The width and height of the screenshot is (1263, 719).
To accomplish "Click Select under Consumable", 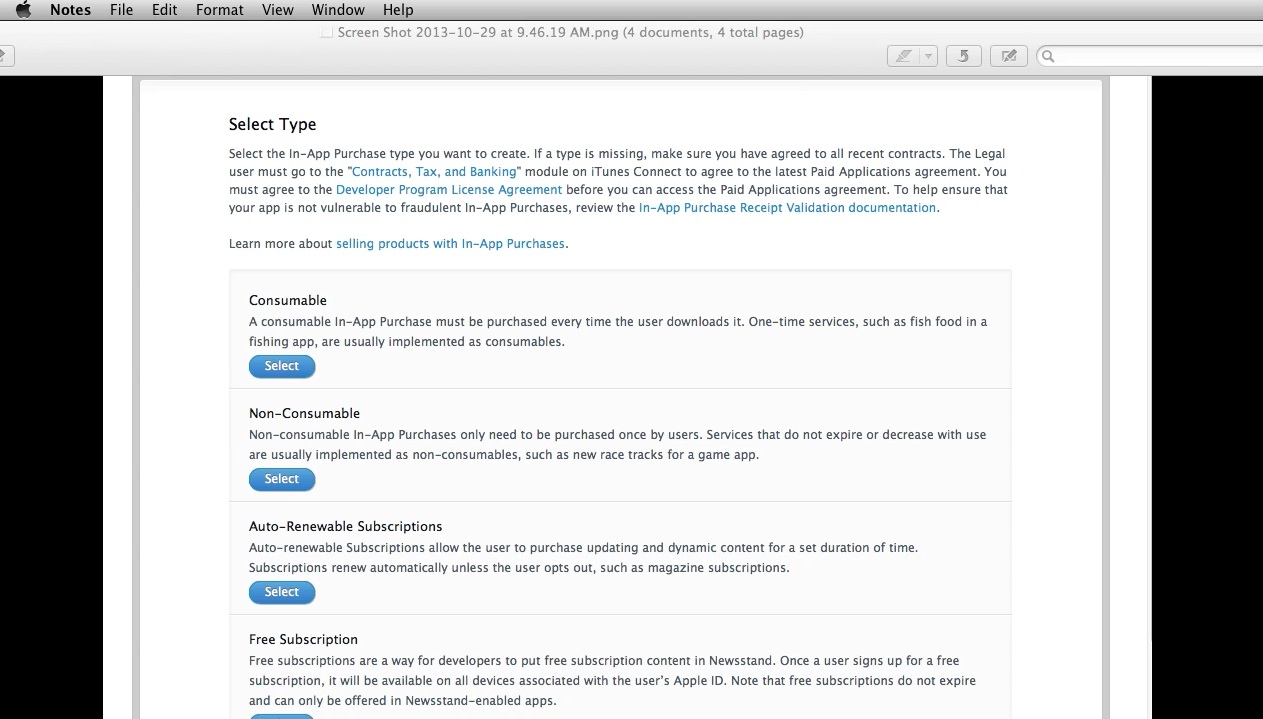I will 282,366.
